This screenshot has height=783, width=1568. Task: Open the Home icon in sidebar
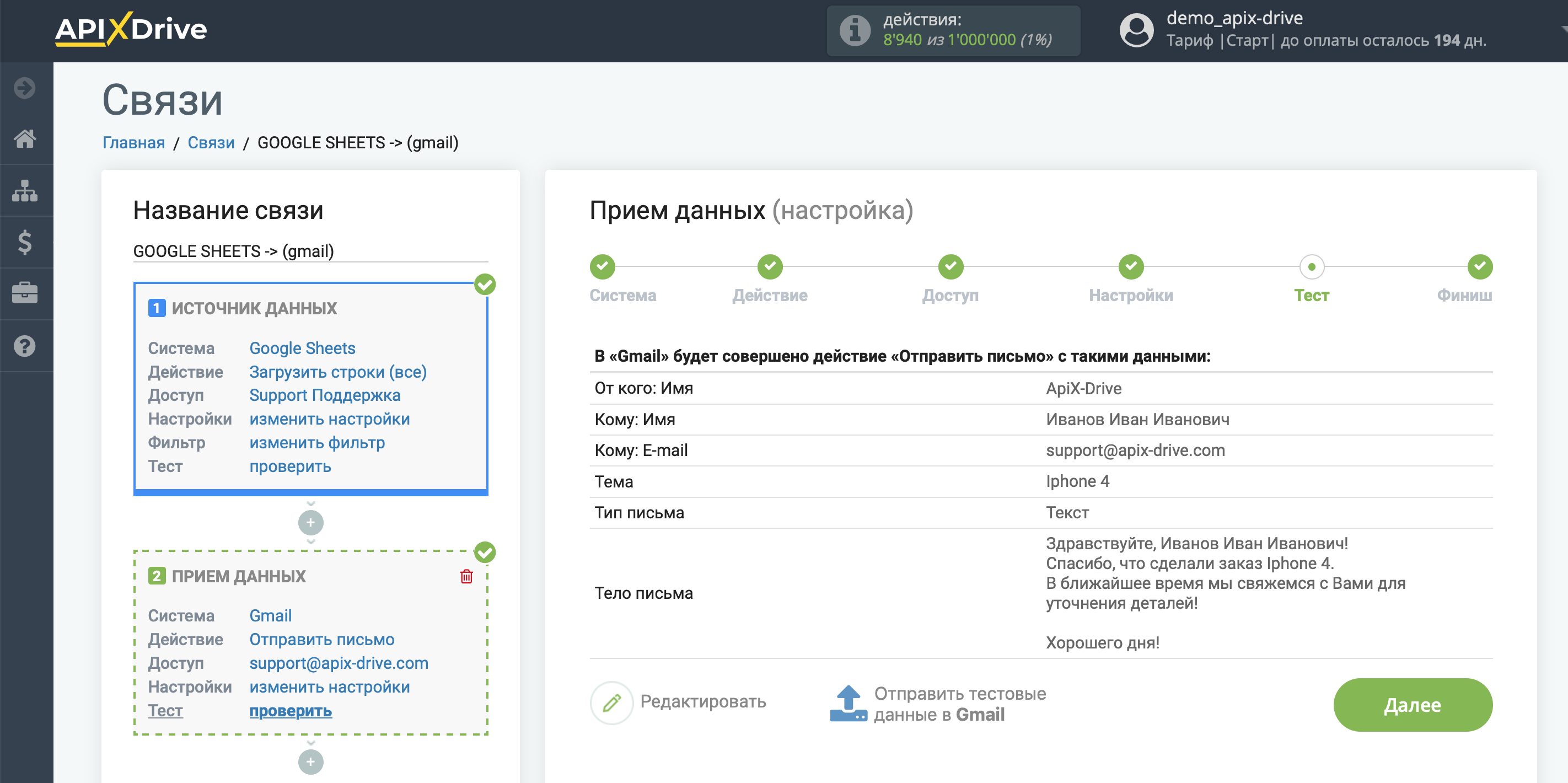pyautogui.click(x=25, y=139)
